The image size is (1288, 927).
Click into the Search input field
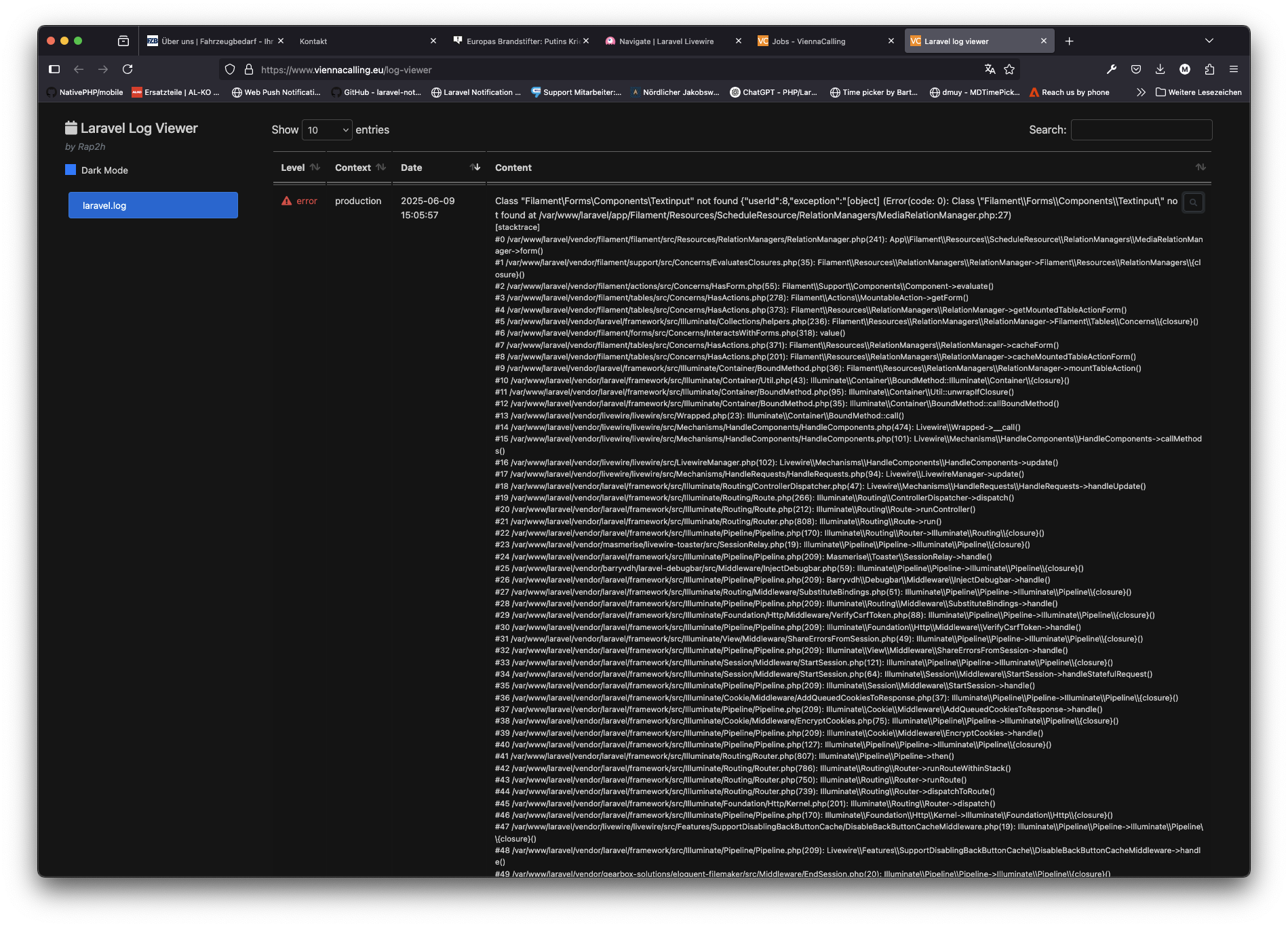1141,130
